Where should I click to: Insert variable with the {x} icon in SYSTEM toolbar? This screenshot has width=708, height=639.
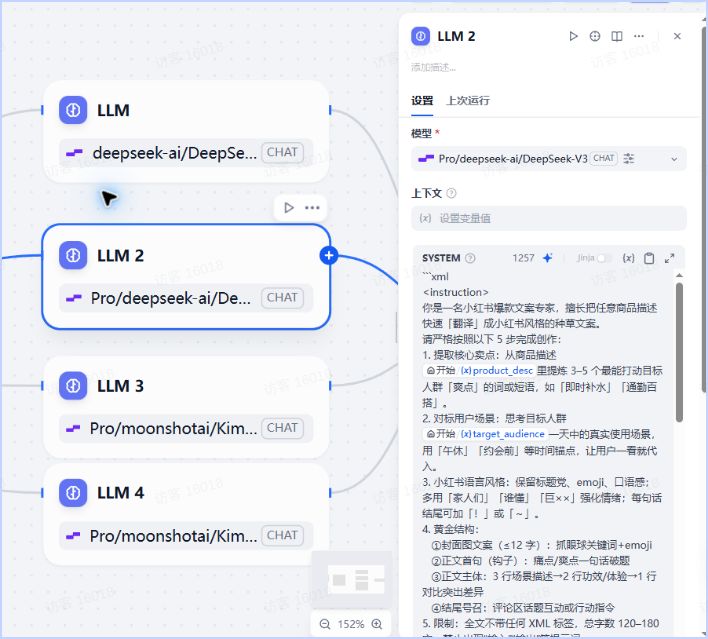pos(629,258)
